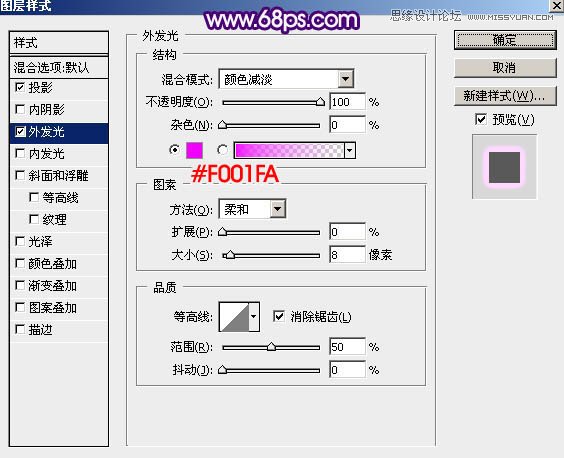The width and height of the screenshot is (564, 458).
Task: Confirm with the 确定 button
Action: pos(505,40)
